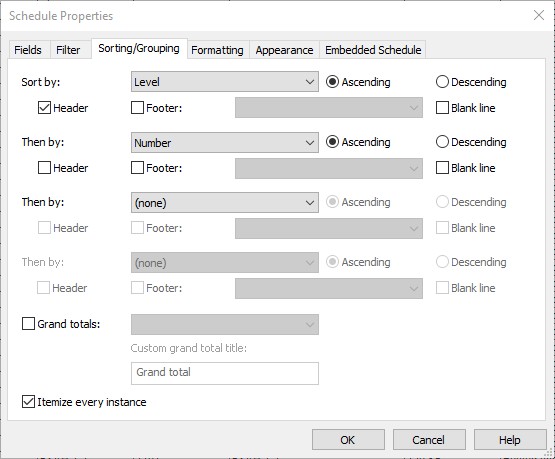Viewport: 555px width, 459px height.
Task: Uncheck Itemize every instance
Action: coord(28,402)
